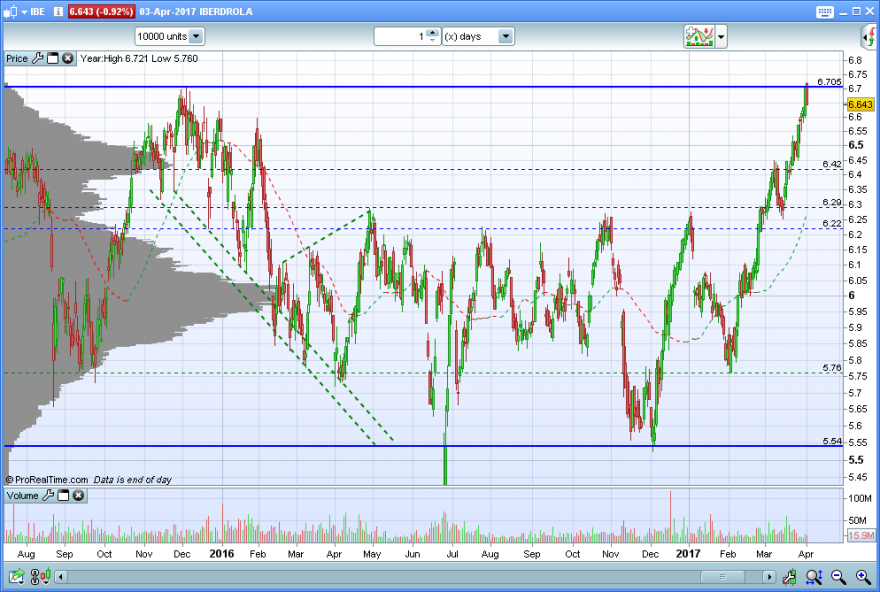
Task: Close the Price panel
Action: click(68, 58)
